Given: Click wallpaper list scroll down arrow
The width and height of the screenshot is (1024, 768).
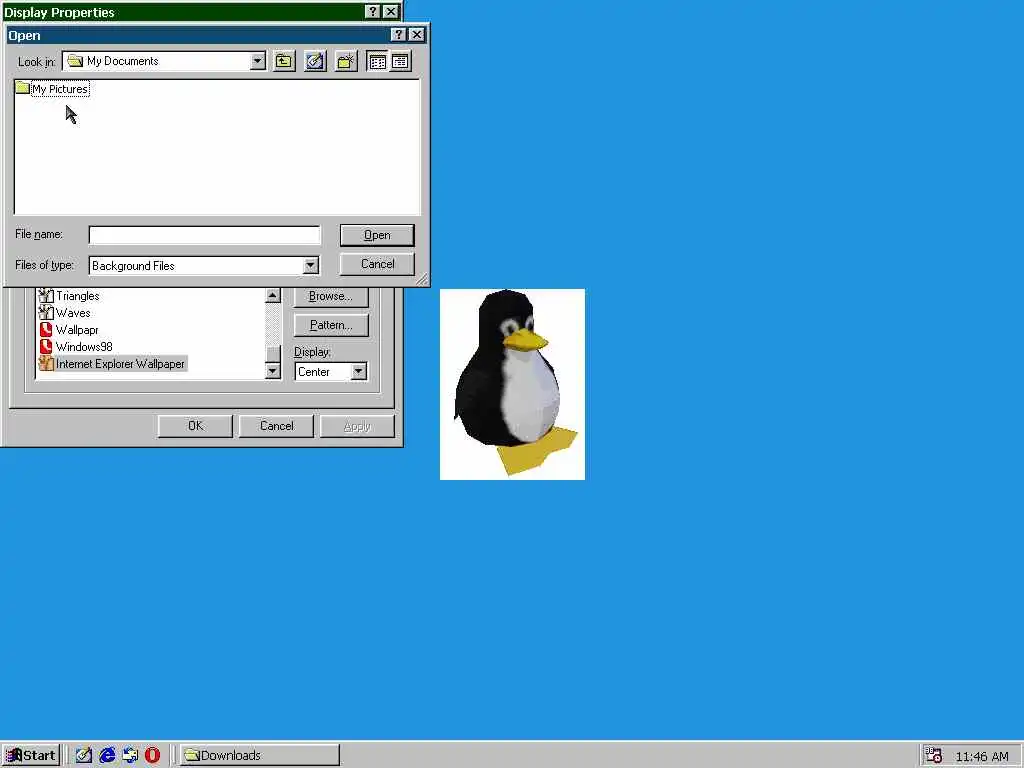Looking at the screenshot, I should (x=273, y=371).
